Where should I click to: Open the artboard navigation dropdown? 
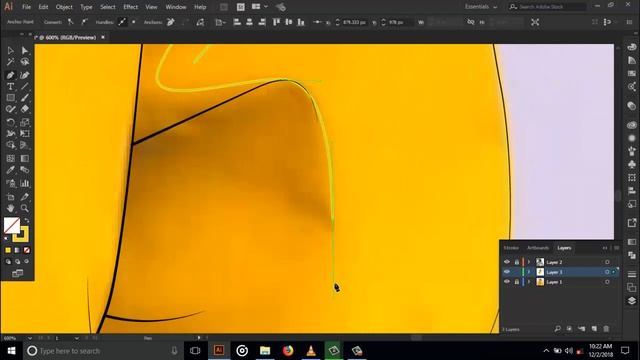[x=77, y=338]
